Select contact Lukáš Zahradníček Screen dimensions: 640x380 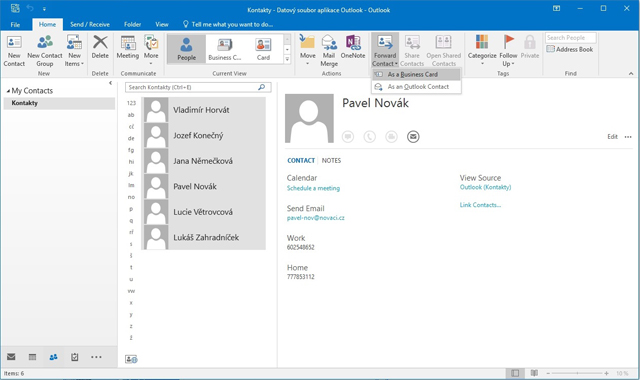[204, 237]
